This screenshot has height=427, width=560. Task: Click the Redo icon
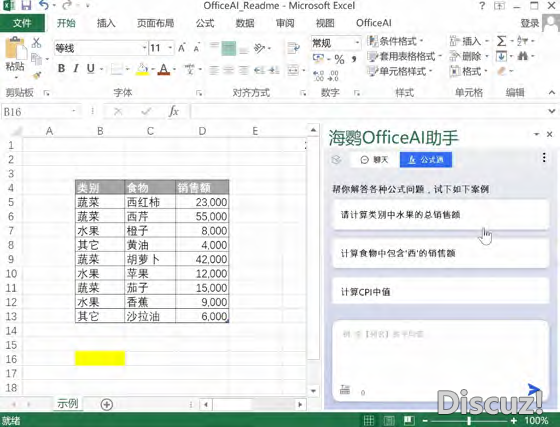point(68,5)
